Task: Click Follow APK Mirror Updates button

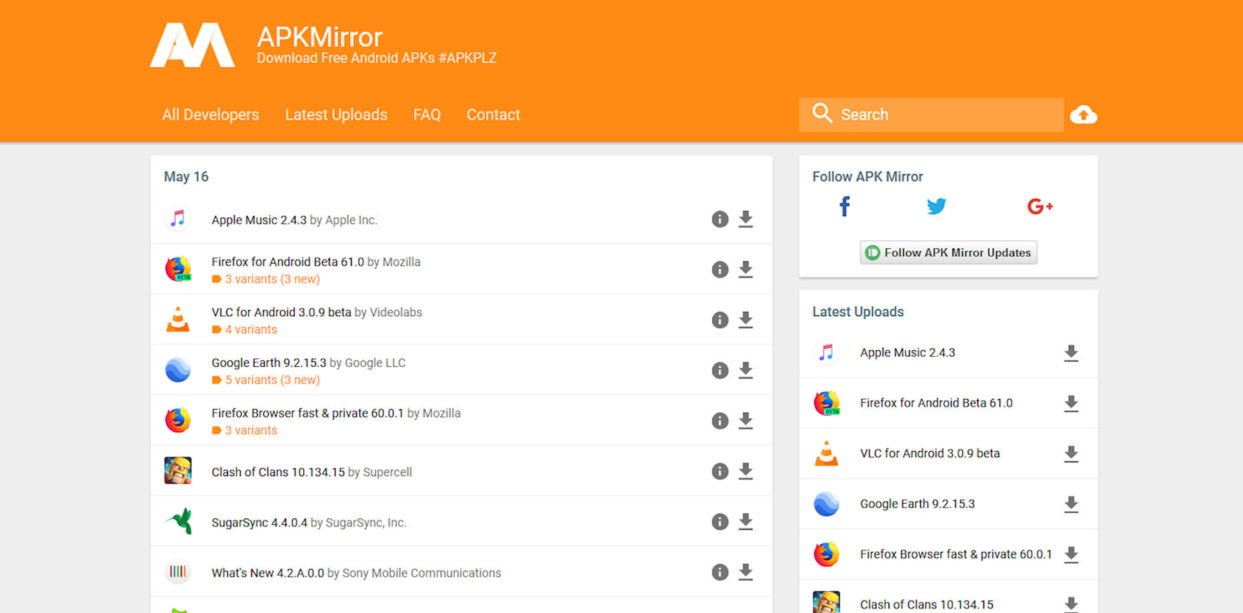Action: point(948,253)
